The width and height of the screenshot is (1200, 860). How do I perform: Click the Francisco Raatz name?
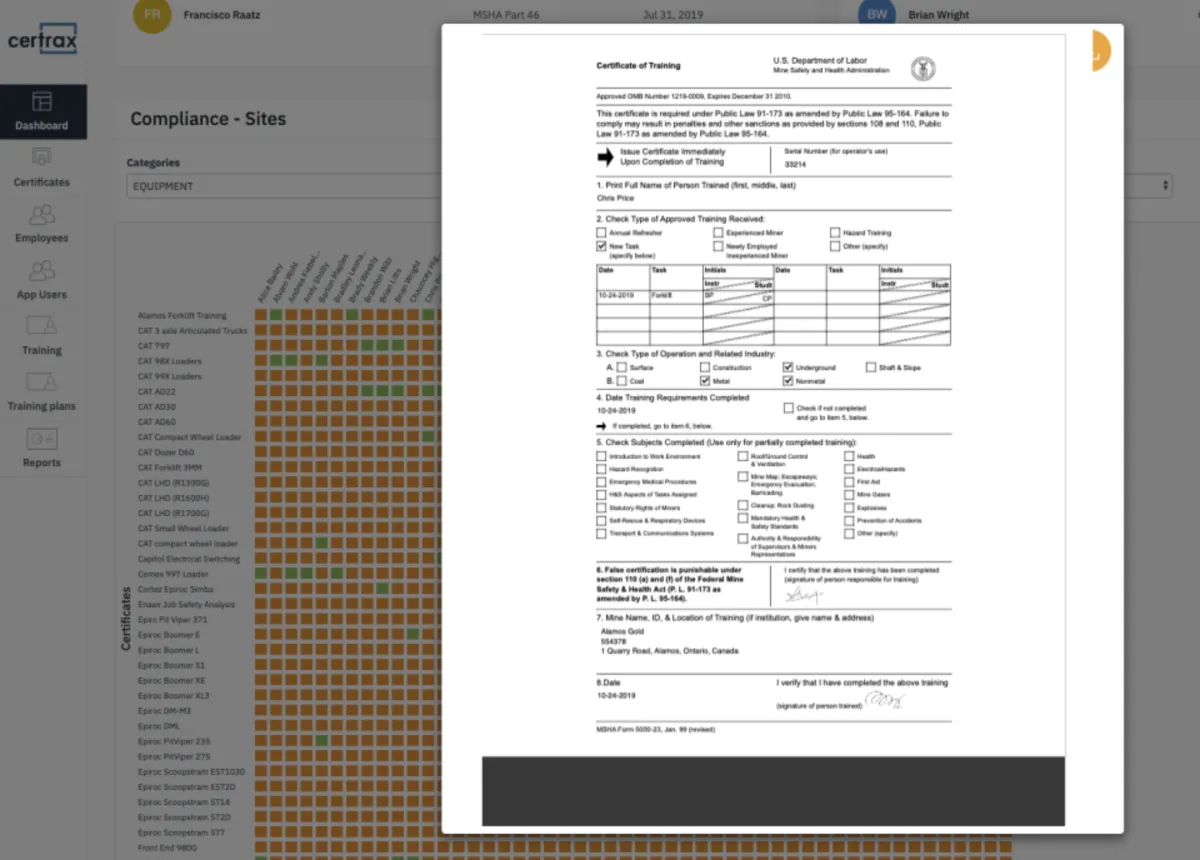point(220,16)
